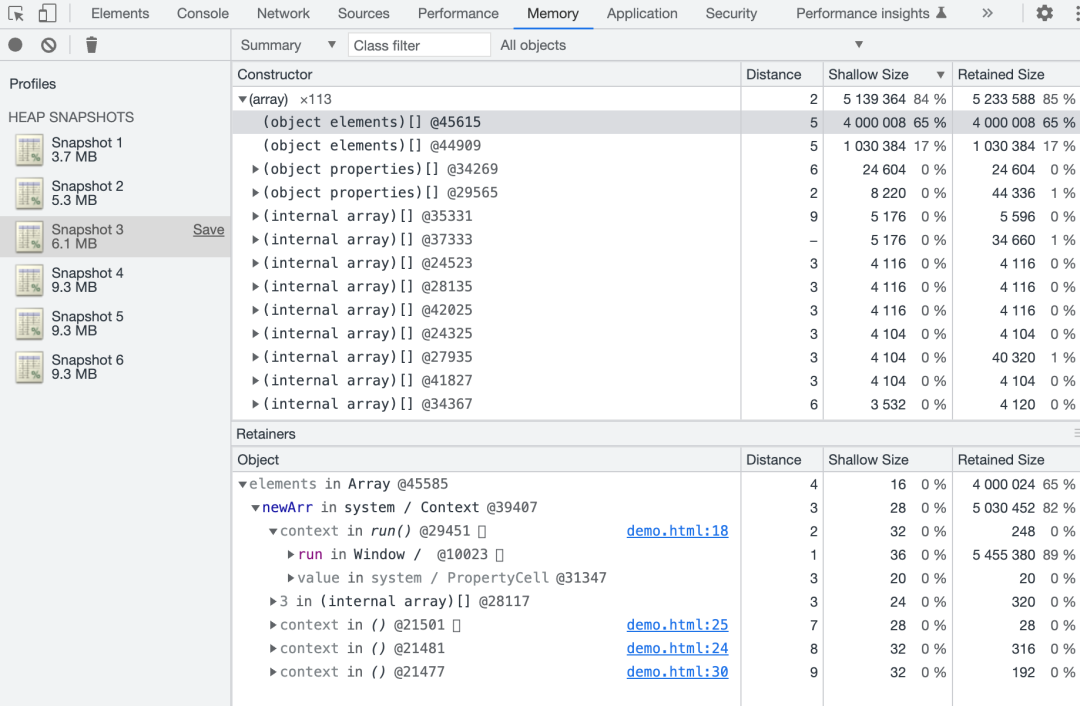The image size is (1080, 706).
Task: Expand the run in Window retainer
Action: pos(291,555)
